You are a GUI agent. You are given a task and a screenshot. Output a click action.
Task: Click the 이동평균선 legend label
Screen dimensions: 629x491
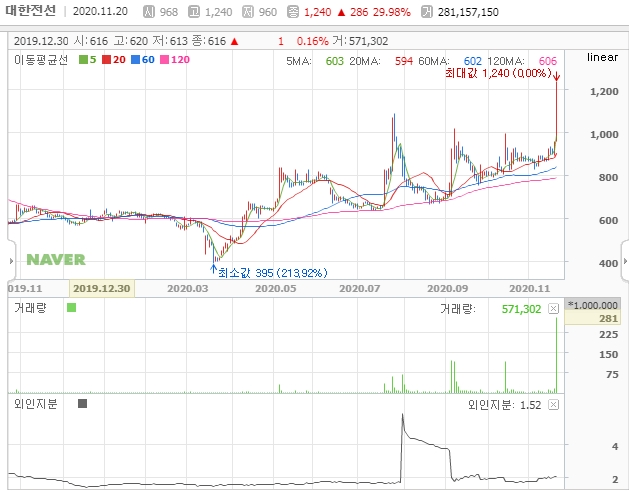41,60
